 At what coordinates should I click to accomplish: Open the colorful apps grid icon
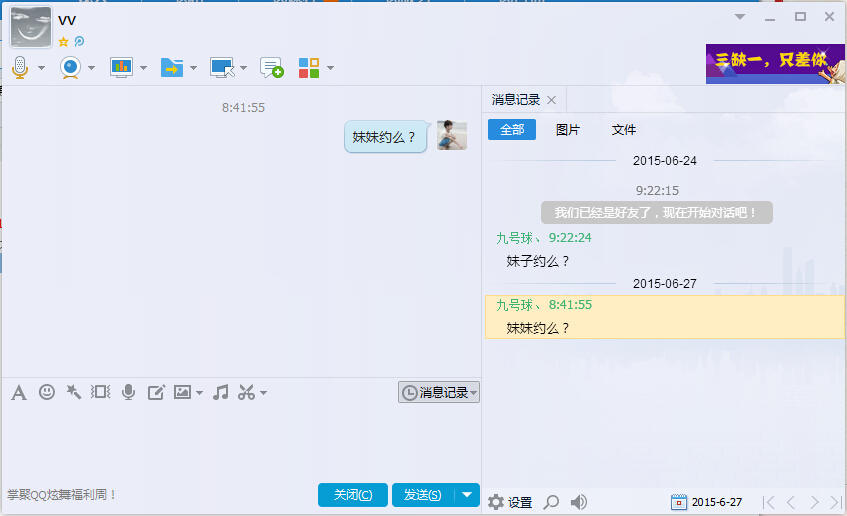tap(309, 68)
